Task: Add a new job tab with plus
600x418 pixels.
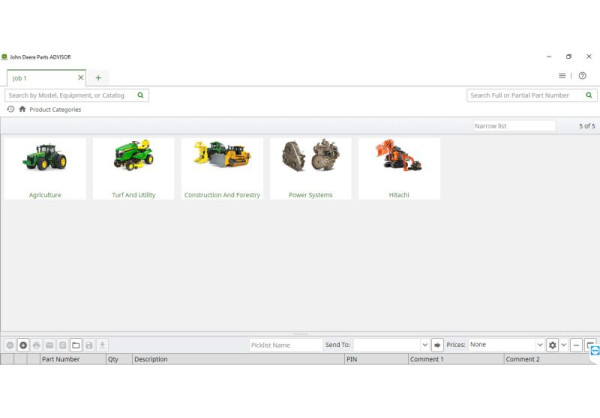Action: [98, 77]
